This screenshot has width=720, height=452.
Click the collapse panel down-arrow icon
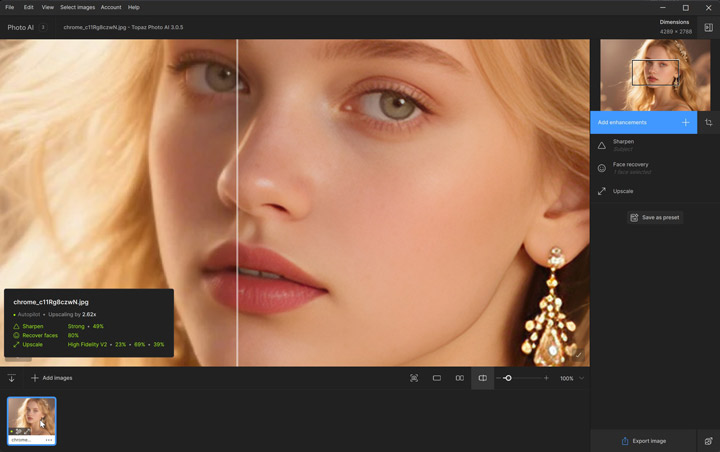click(11, 378)
